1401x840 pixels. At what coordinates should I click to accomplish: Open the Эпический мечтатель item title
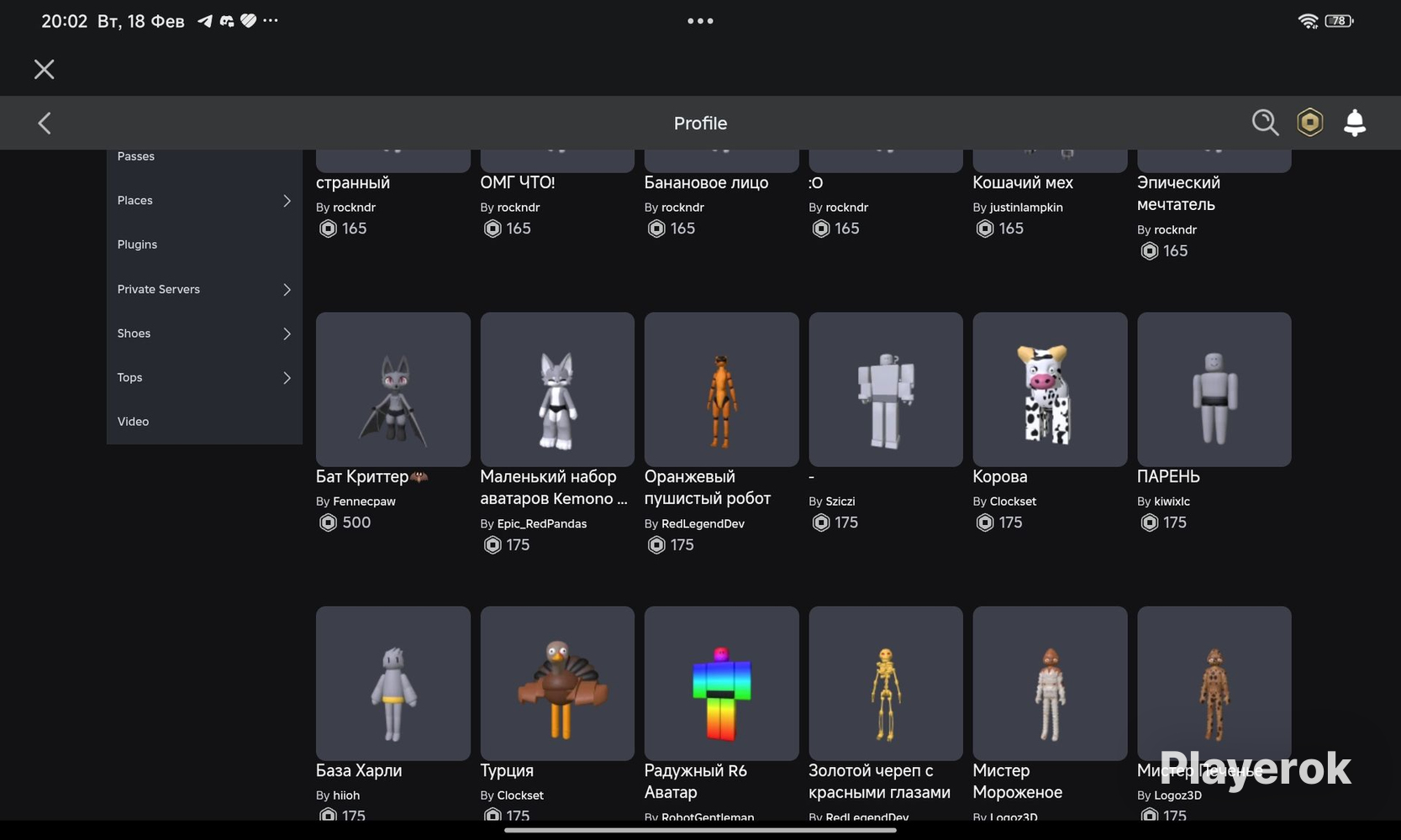pos(1178,193)
